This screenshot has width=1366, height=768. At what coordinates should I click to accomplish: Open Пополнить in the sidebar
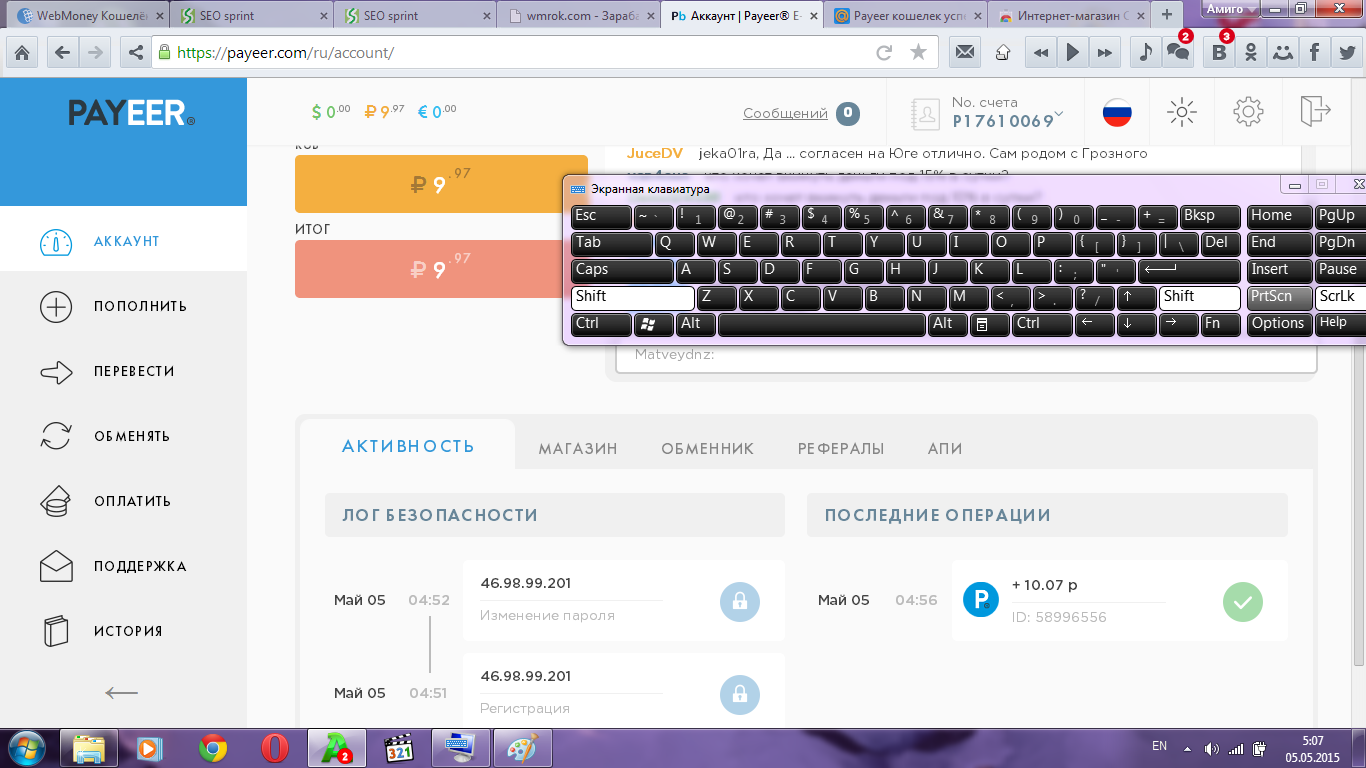(123, 306)
